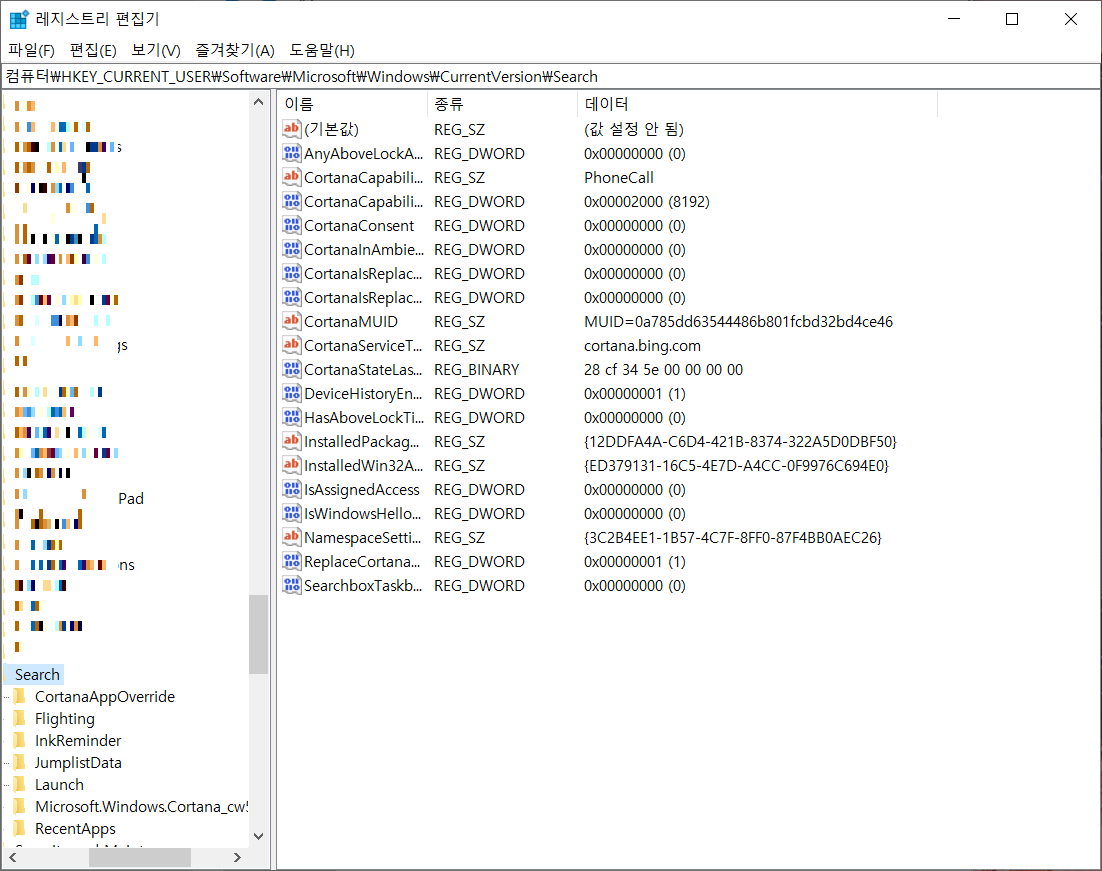The image size is (1102, 871).
Task: Select the CortanaAppOverride subkey
Action: click(105, 696)
